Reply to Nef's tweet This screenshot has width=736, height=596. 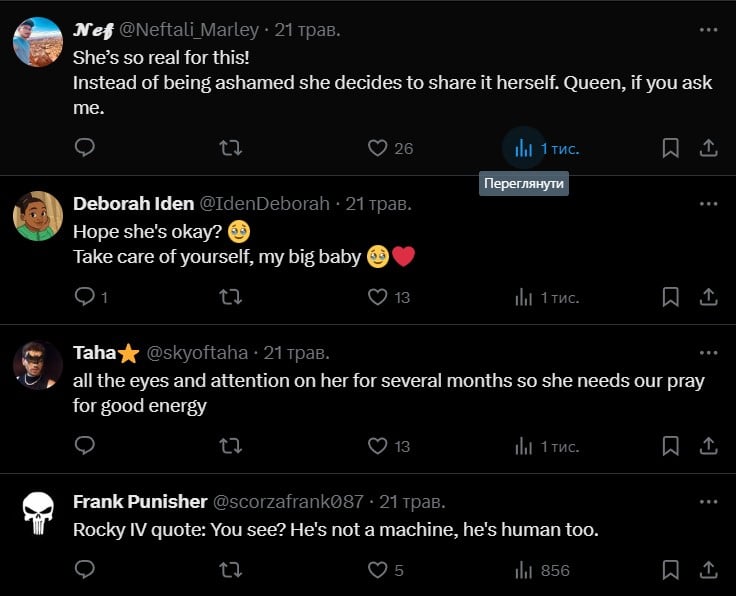85,147
